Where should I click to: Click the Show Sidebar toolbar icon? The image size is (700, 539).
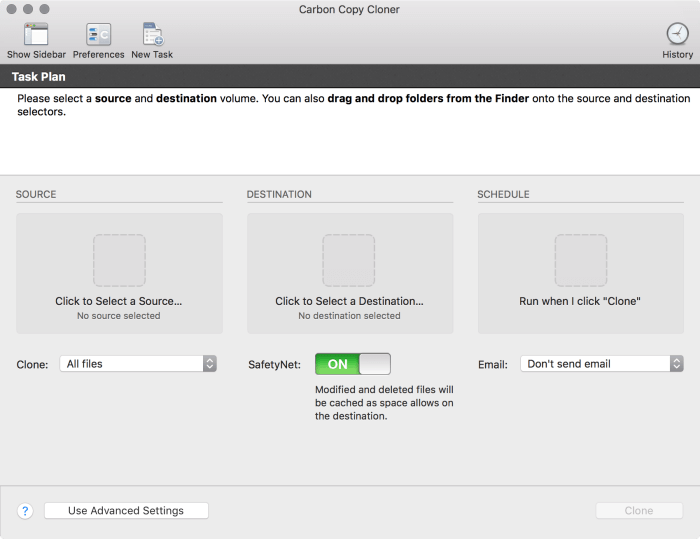(36, 34)
